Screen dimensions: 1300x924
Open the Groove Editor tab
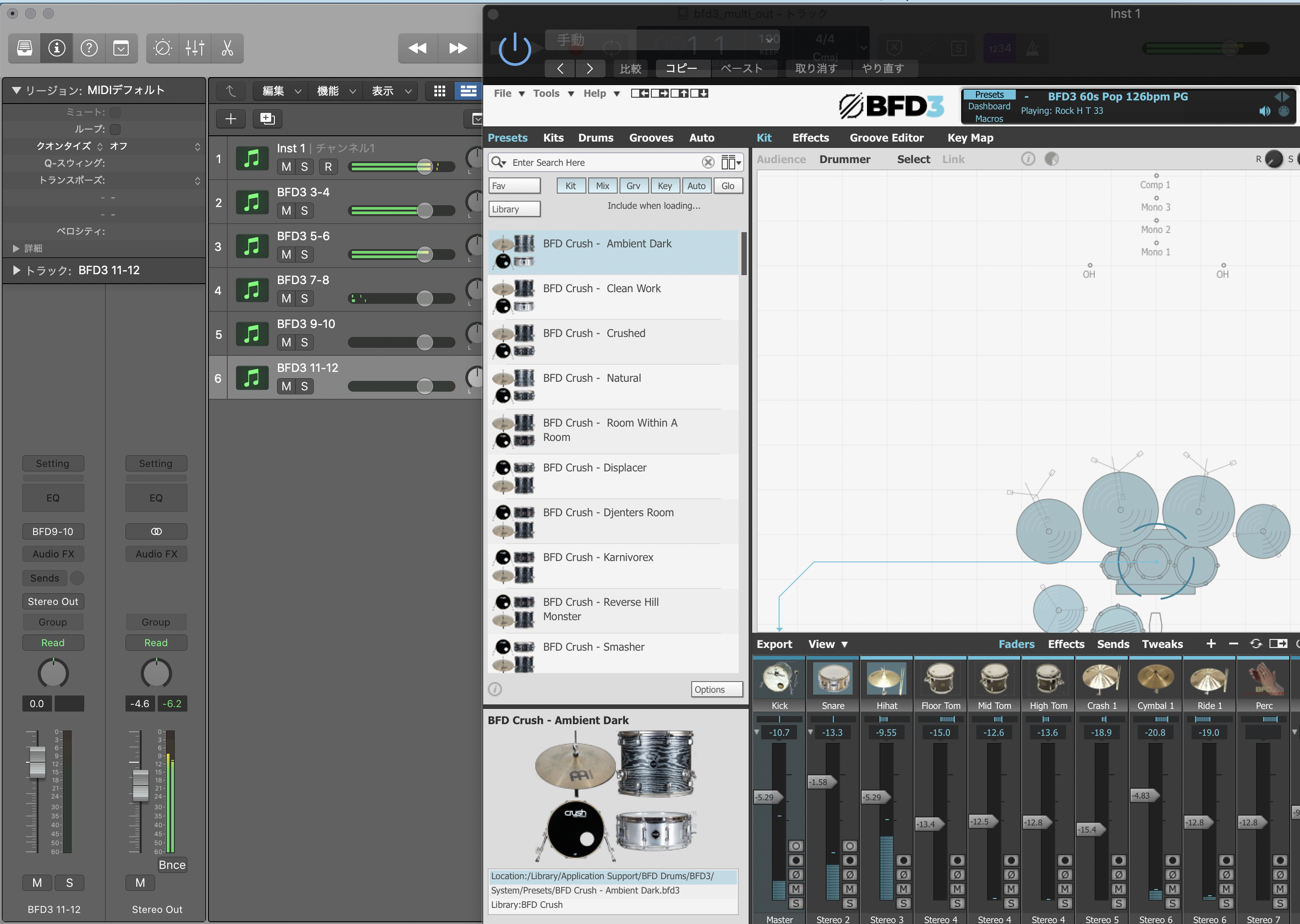[887, 138]
